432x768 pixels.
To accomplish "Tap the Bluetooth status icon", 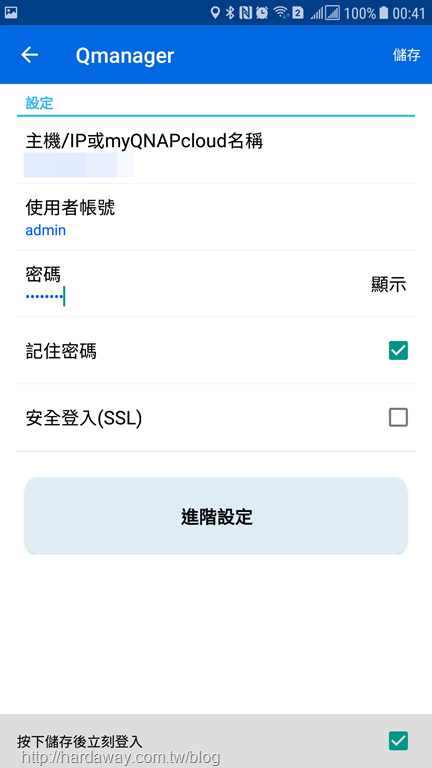I will click(230, 13).
